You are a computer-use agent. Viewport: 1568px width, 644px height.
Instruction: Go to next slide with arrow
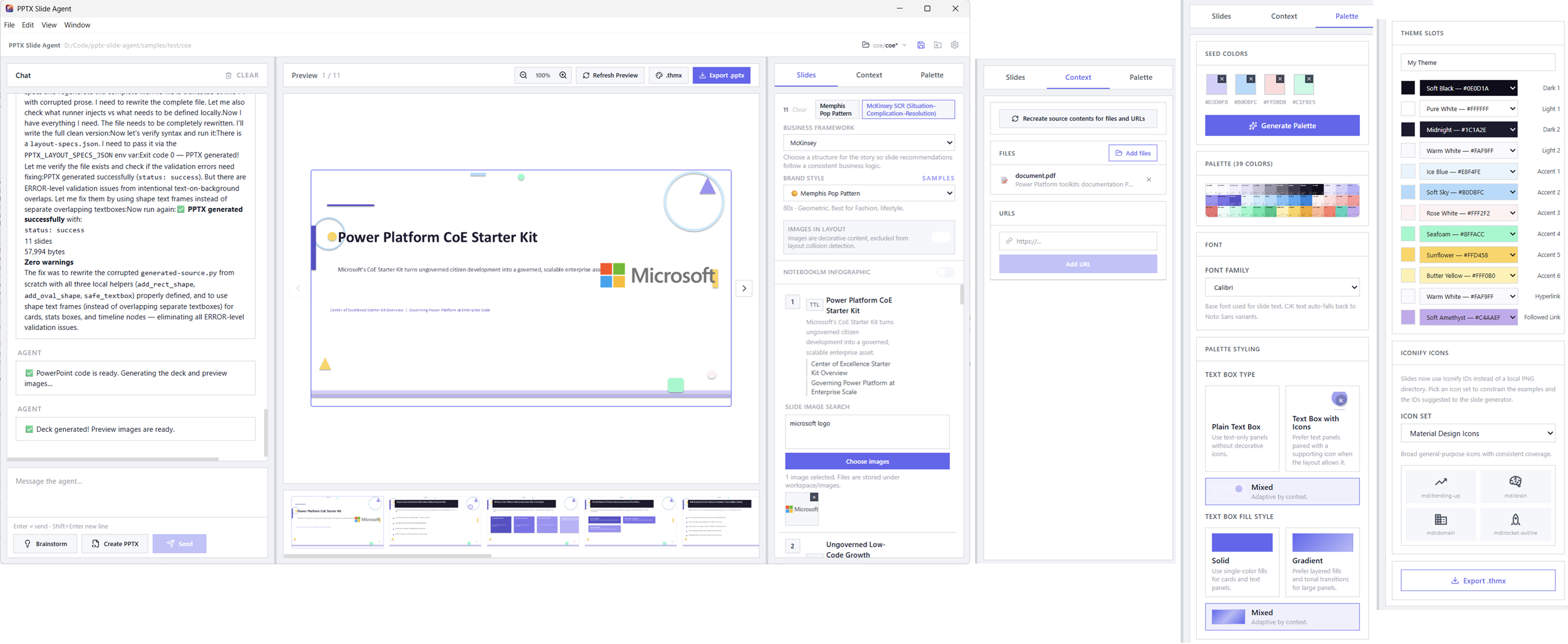(x=744, y=288)
